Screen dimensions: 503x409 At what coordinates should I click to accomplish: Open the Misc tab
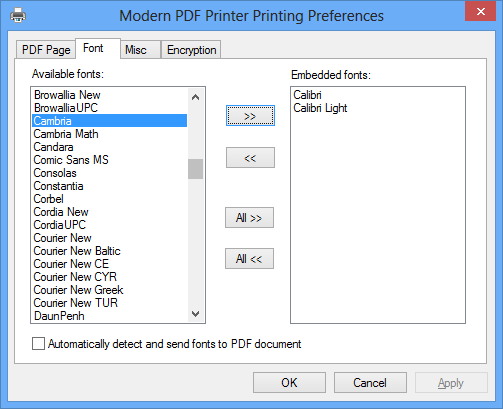pos(136,50)
